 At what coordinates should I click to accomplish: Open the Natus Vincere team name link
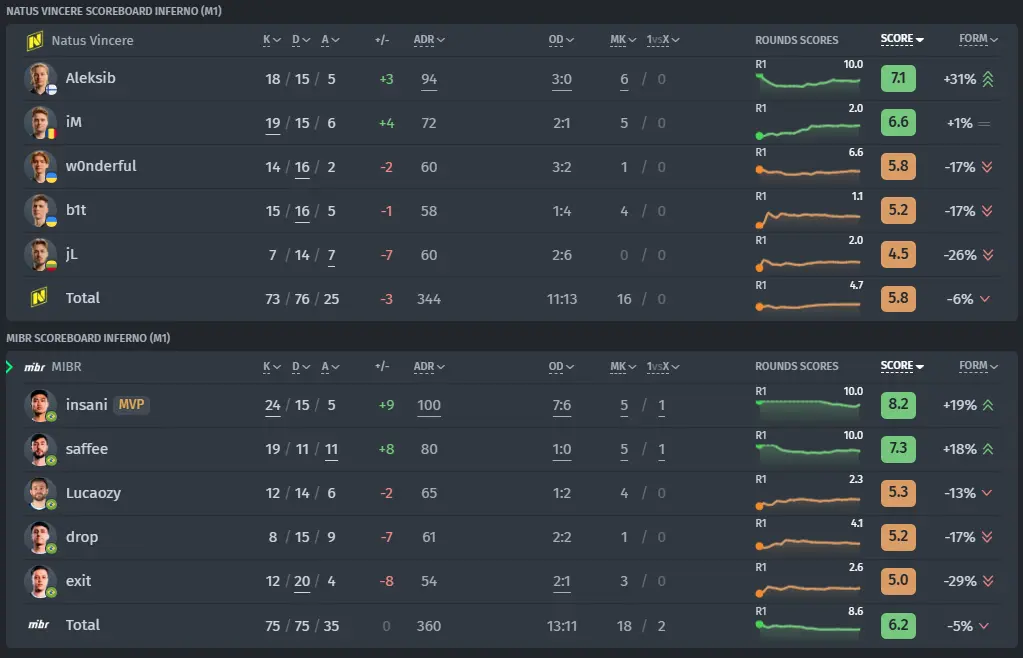coord(93,40)
